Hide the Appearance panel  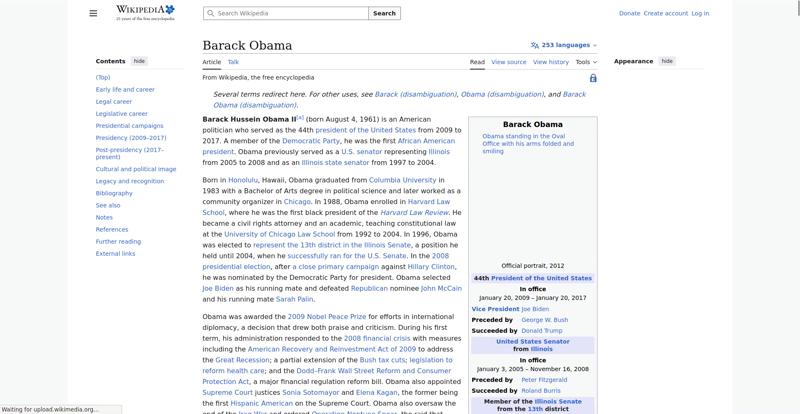click(667, 61)
